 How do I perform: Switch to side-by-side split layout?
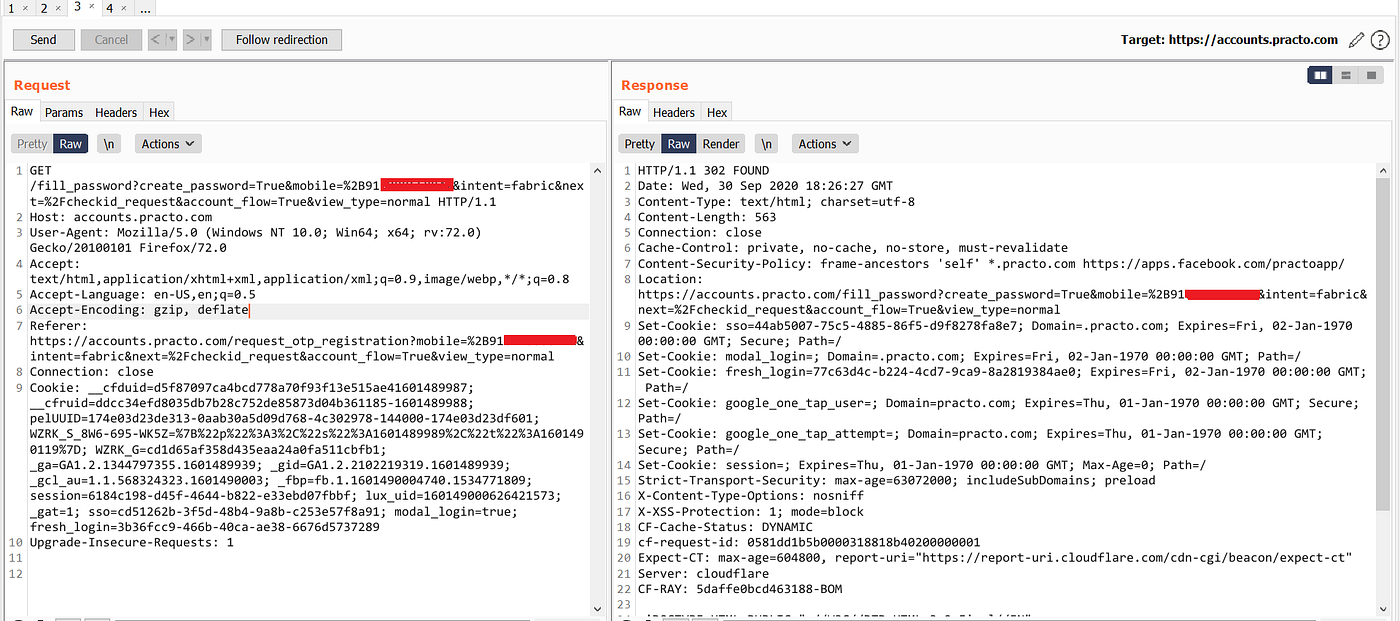(x=1320, y=75)
